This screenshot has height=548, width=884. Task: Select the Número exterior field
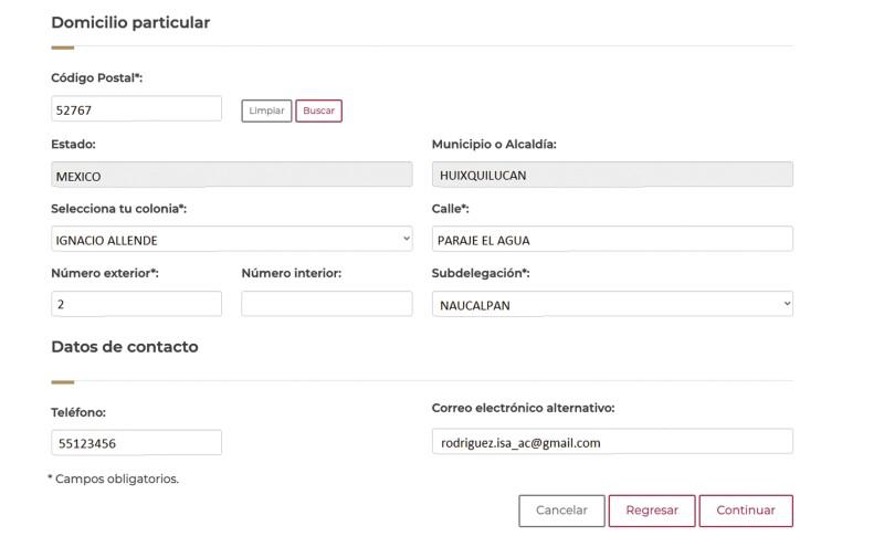point(136,304)
